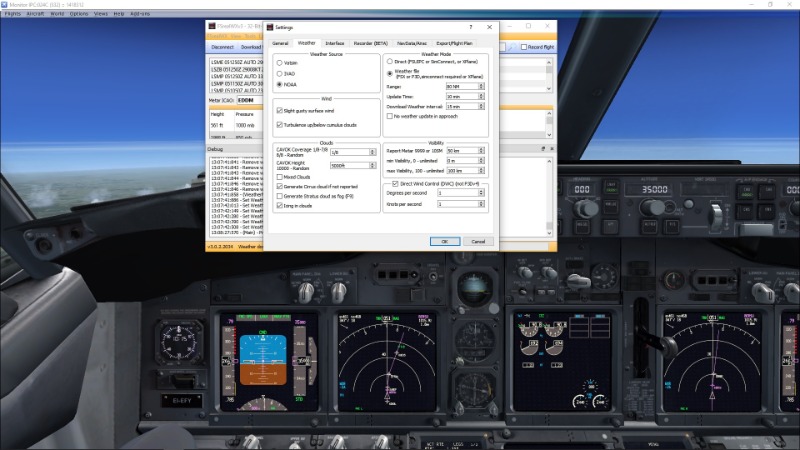Enable the Mixed Clouds checkbox

coord(280,177)
